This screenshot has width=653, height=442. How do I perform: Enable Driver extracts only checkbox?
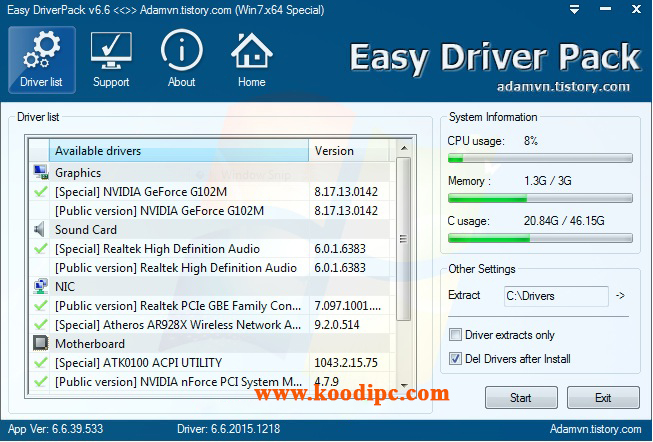[x=455, y=335]
